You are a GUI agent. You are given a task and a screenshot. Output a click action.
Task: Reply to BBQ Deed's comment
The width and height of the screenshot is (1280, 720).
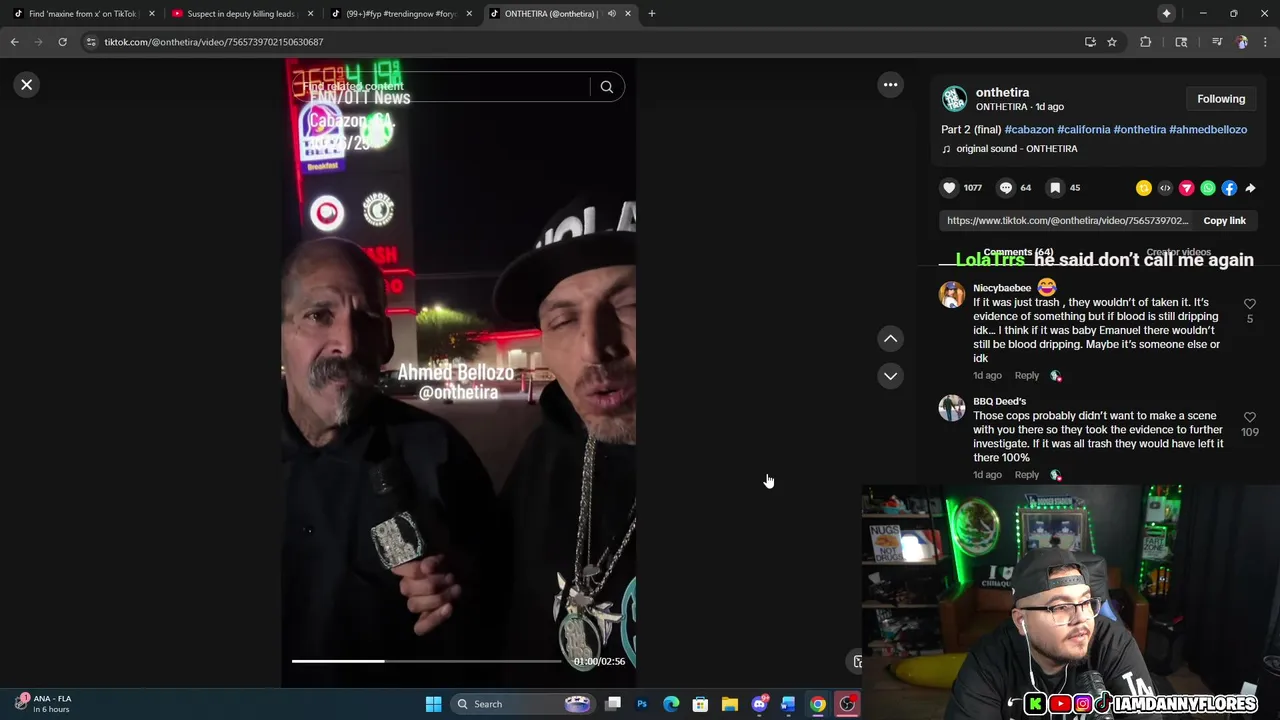(x=1027, y=475)
